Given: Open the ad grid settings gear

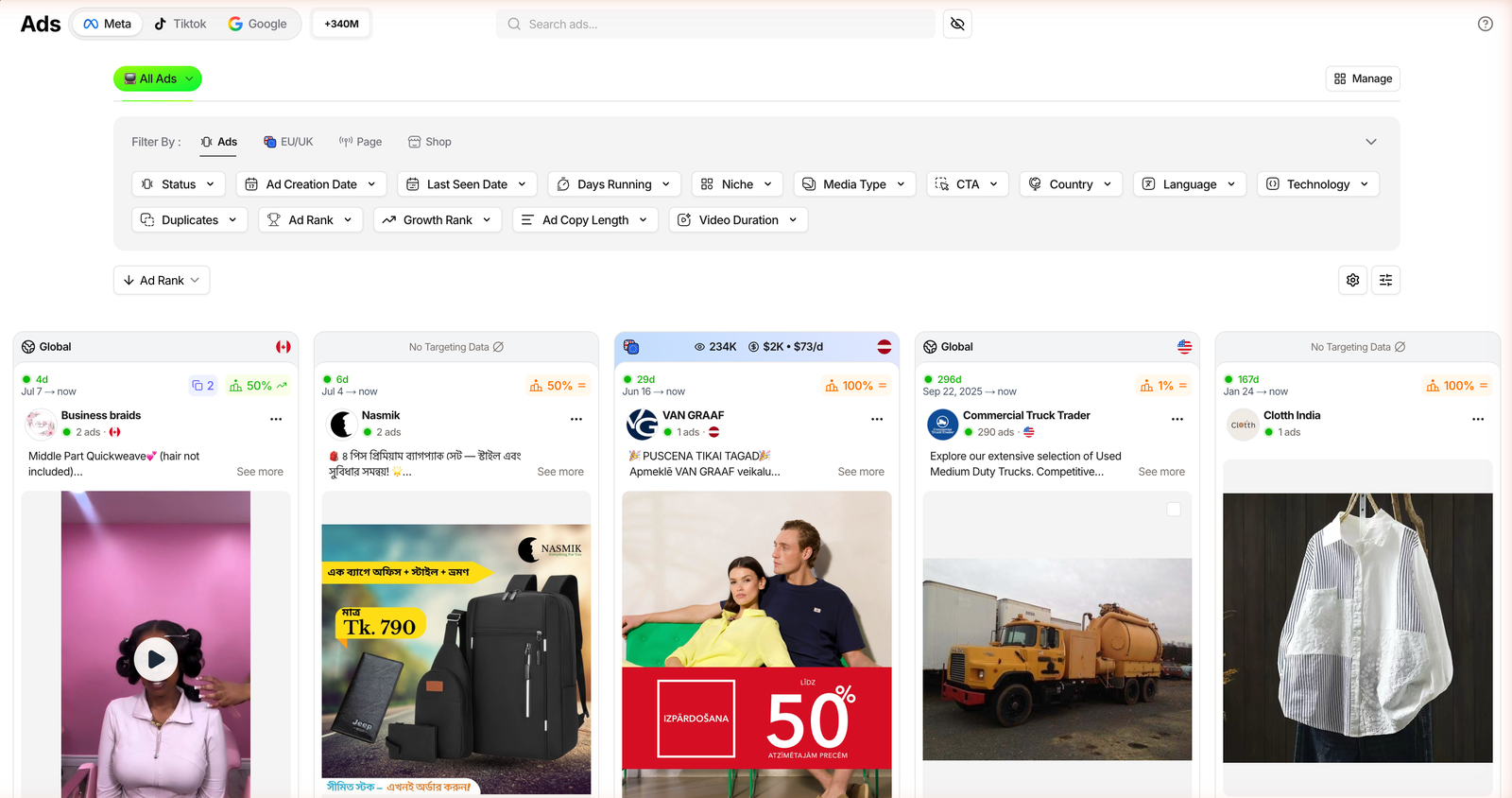Looking at the screenshot, I should [1353, 280].
